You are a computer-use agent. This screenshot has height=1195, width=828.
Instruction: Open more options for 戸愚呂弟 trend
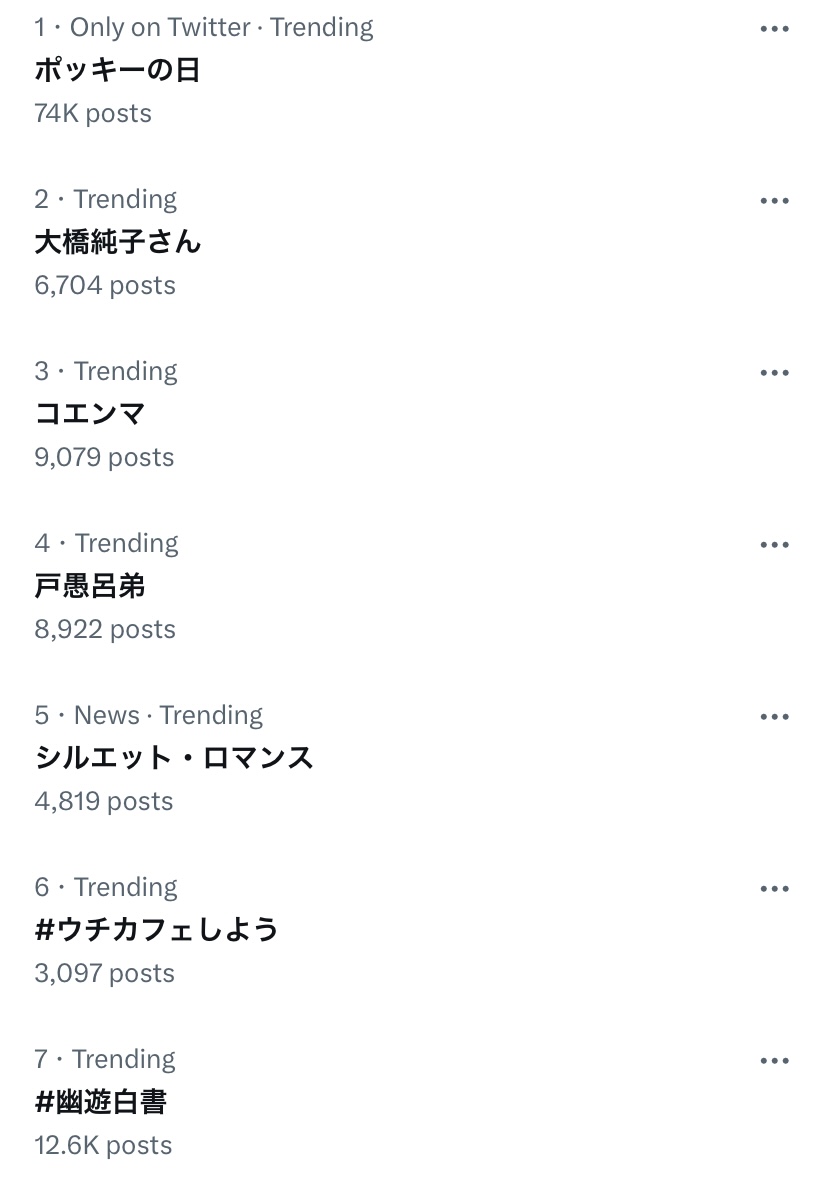point(774,545)
